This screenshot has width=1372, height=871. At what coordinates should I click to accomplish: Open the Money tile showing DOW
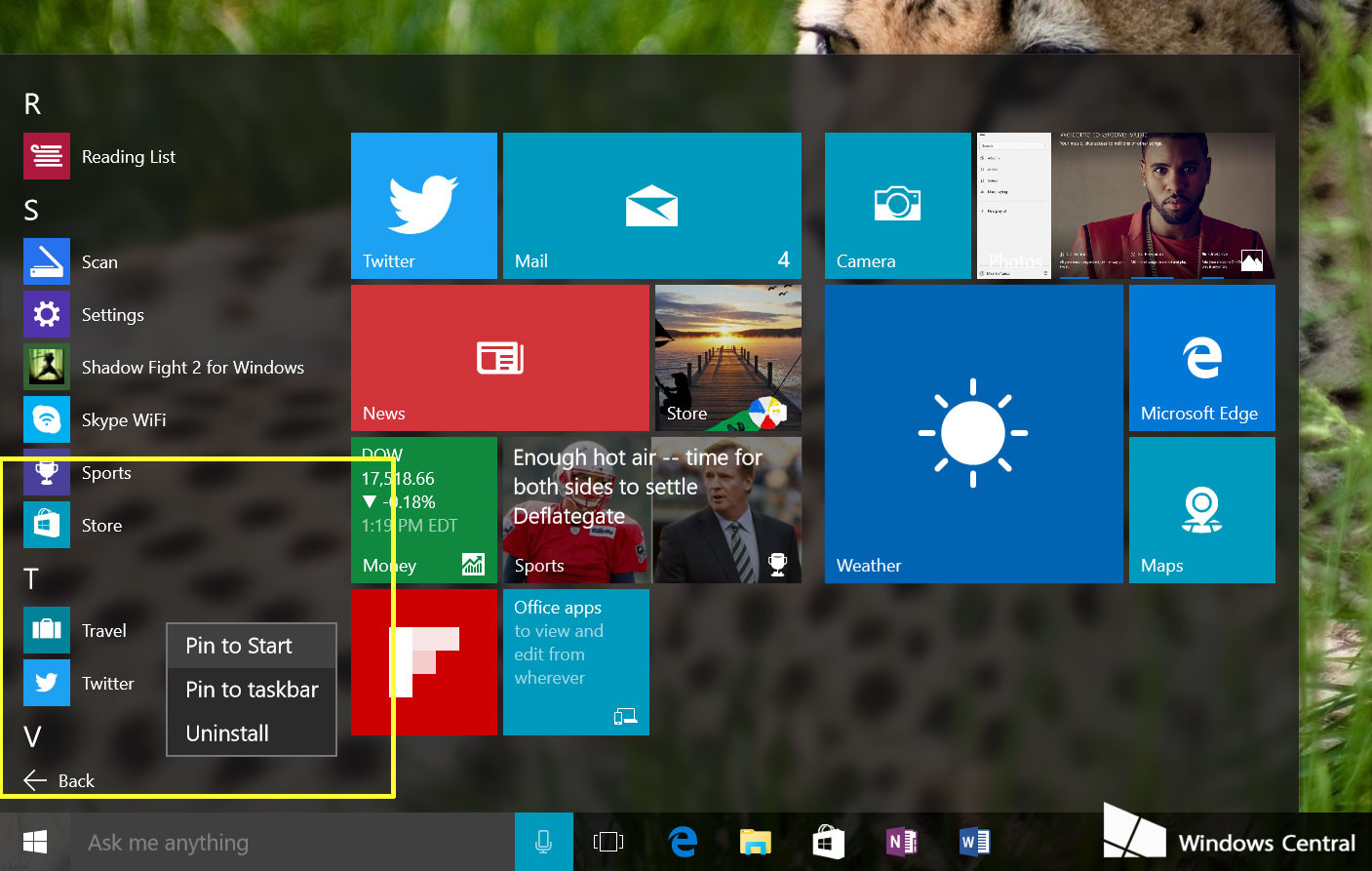pos(424,510)
